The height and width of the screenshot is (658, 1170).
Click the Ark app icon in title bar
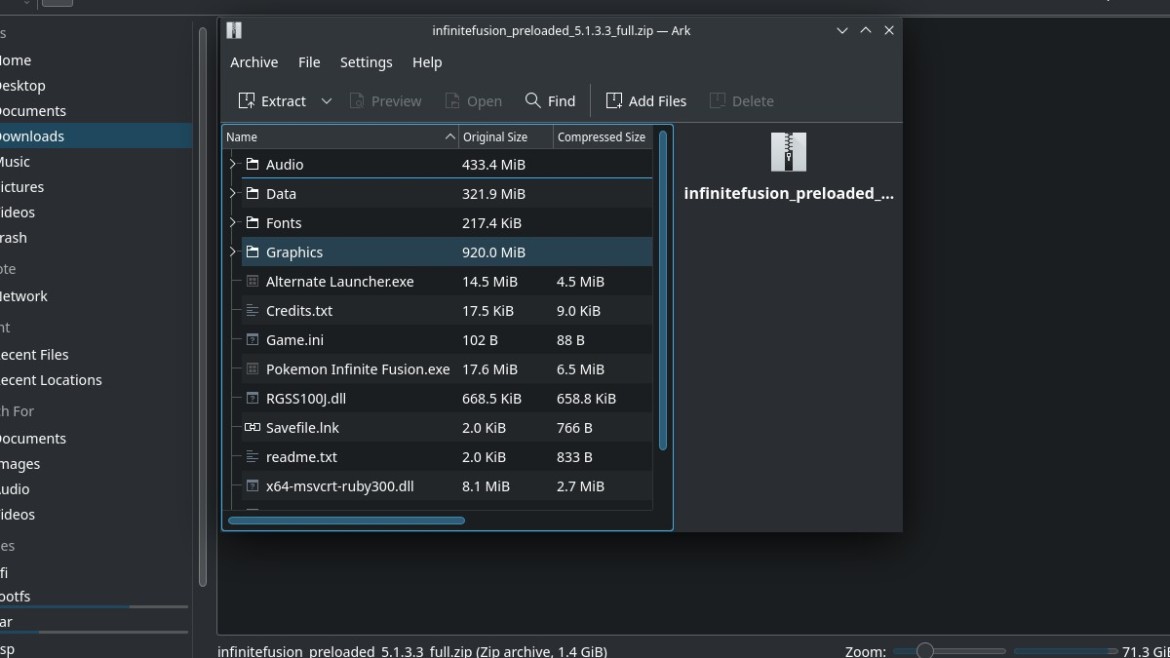coord(234,30)
